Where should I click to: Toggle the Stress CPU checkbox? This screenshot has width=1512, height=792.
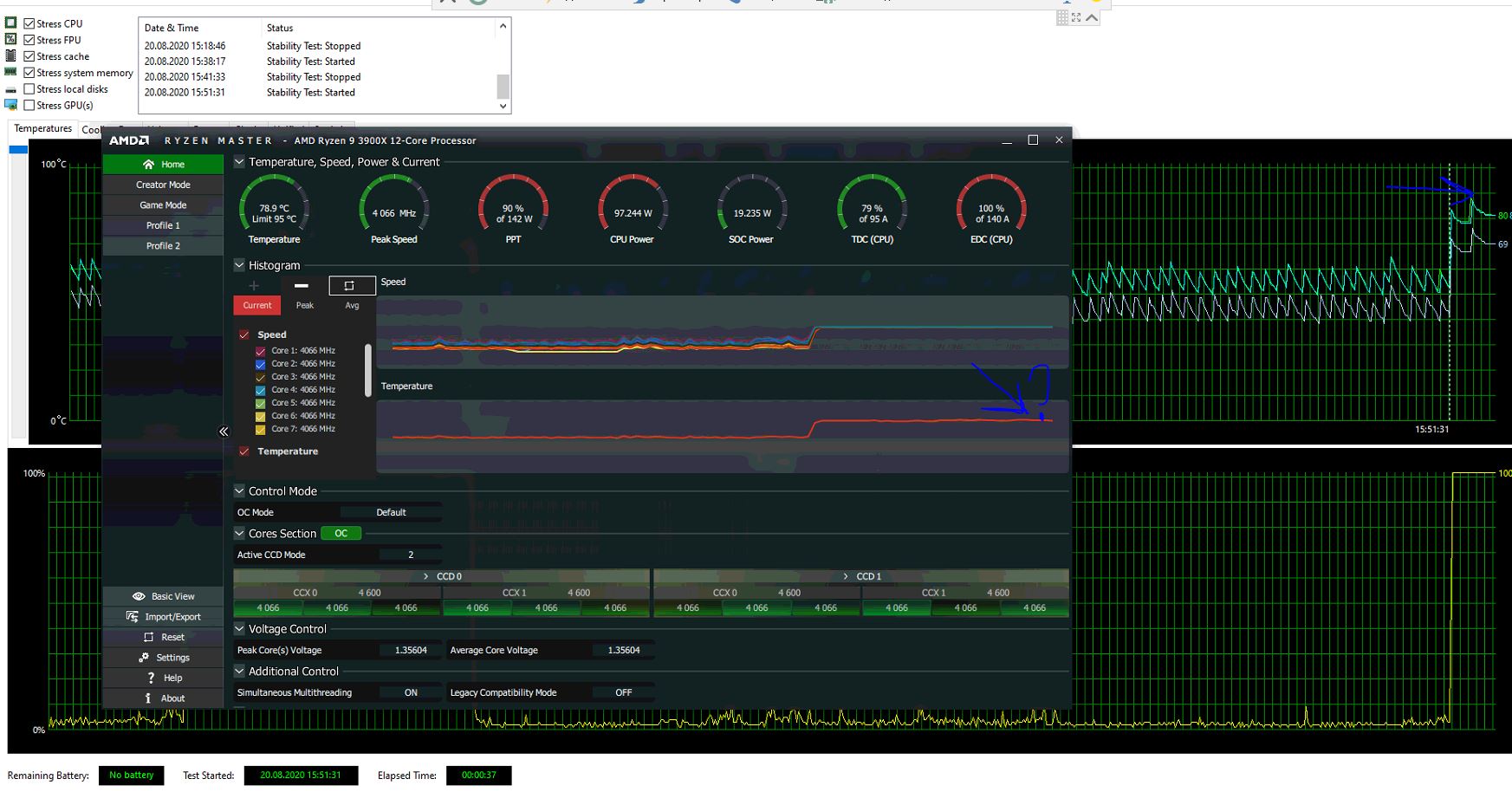coord(29,23)
